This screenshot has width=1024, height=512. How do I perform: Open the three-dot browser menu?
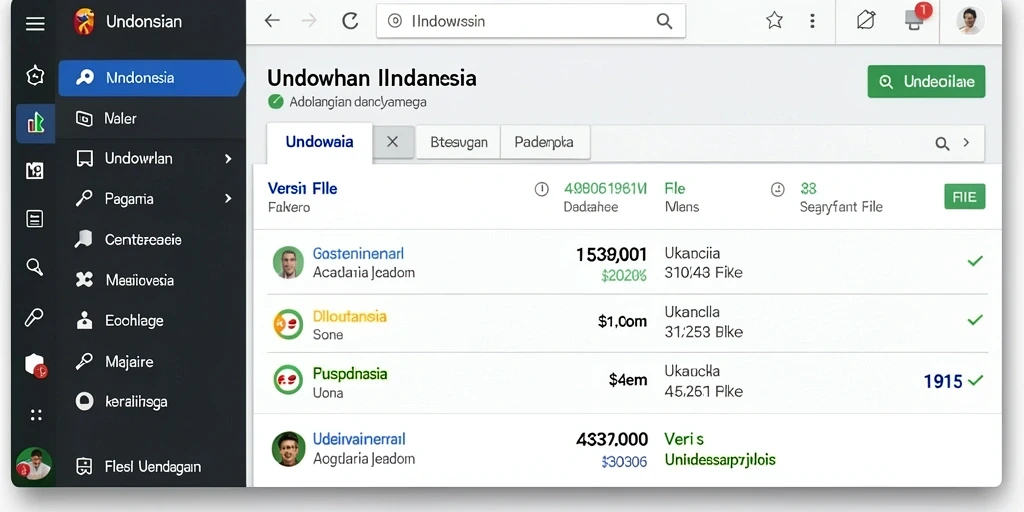tap(812, 21)
